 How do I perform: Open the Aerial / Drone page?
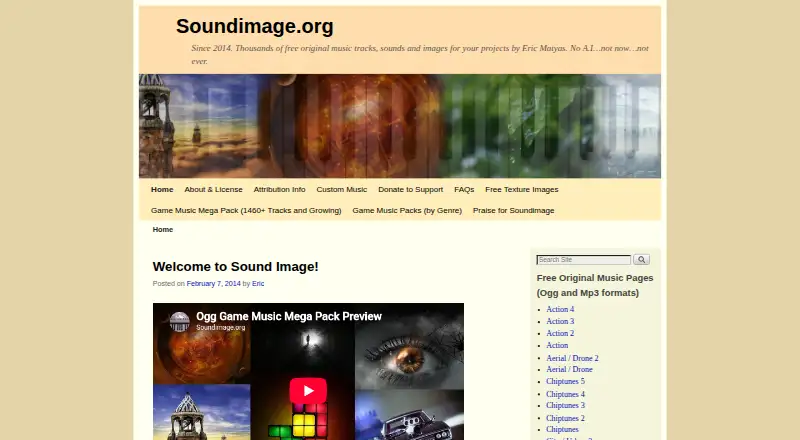pos(569,370)
